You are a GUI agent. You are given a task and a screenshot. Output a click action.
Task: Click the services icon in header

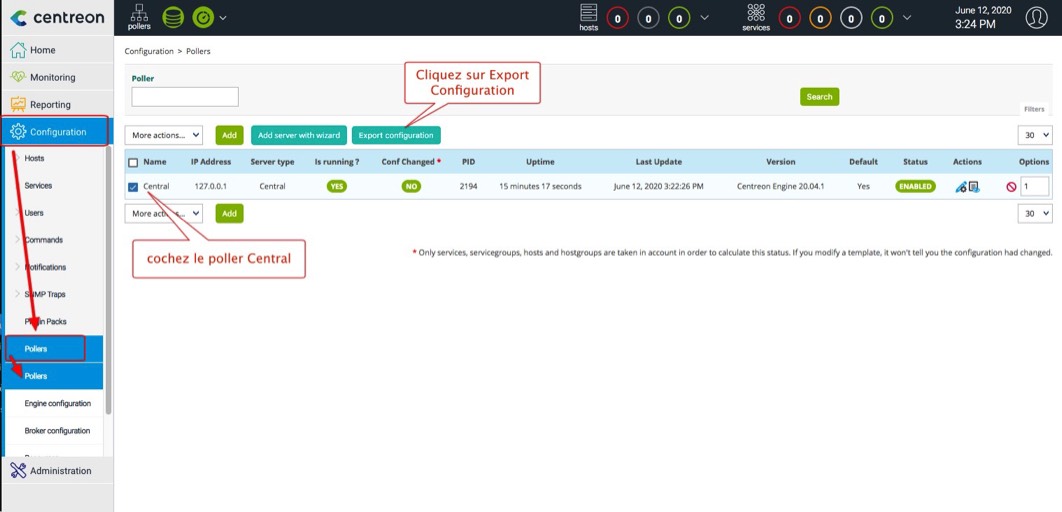pyautogui.click(x=756, y=15)
